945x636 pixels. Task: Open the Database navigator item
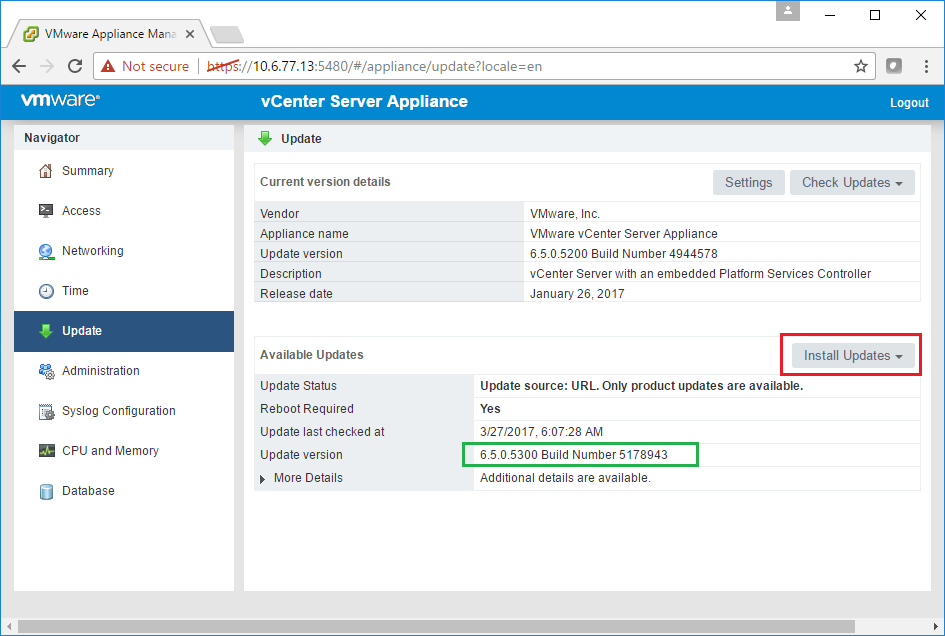(124, 491)
